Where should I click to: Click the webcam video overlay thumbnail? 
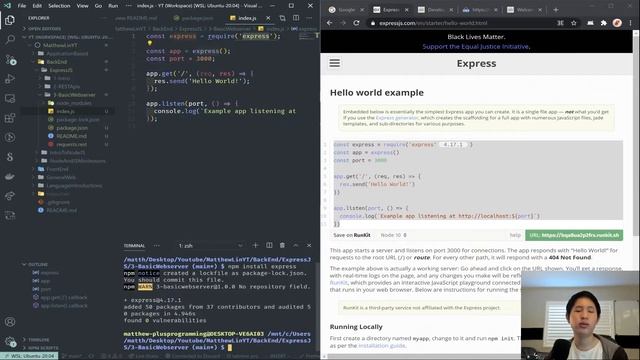[580, 316]
